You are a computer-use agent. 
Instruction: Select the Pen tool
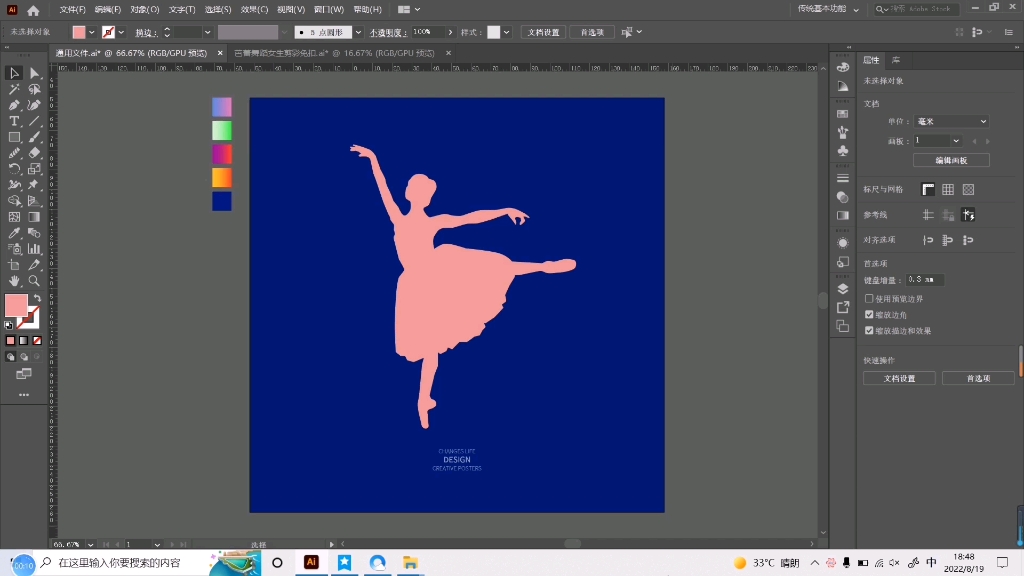pos(14,105)
